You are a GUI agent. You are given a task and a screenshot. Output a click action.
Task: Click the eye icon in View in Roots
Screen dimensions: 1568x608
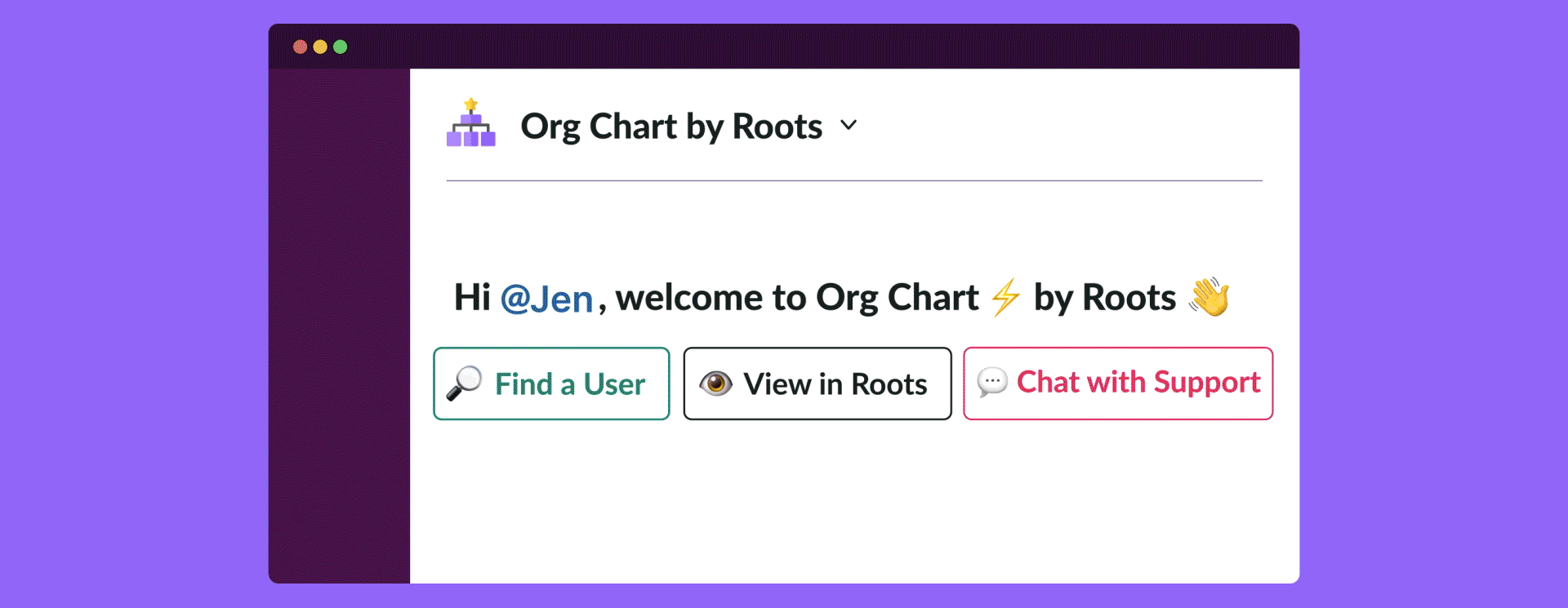tap(716, 384)
